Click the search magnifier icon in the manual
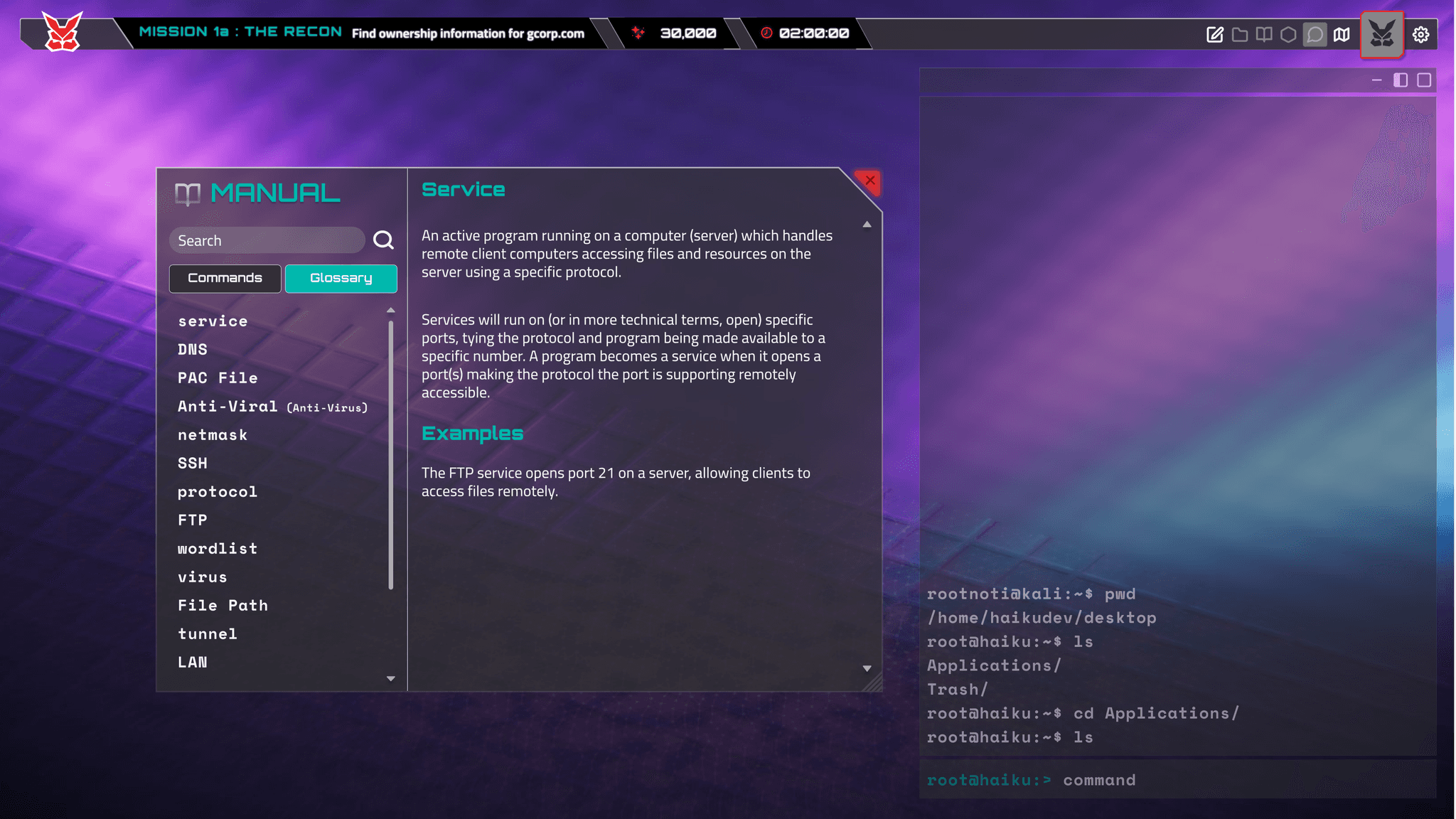This screenshot has height=819, width=1456. pos(383,240)
